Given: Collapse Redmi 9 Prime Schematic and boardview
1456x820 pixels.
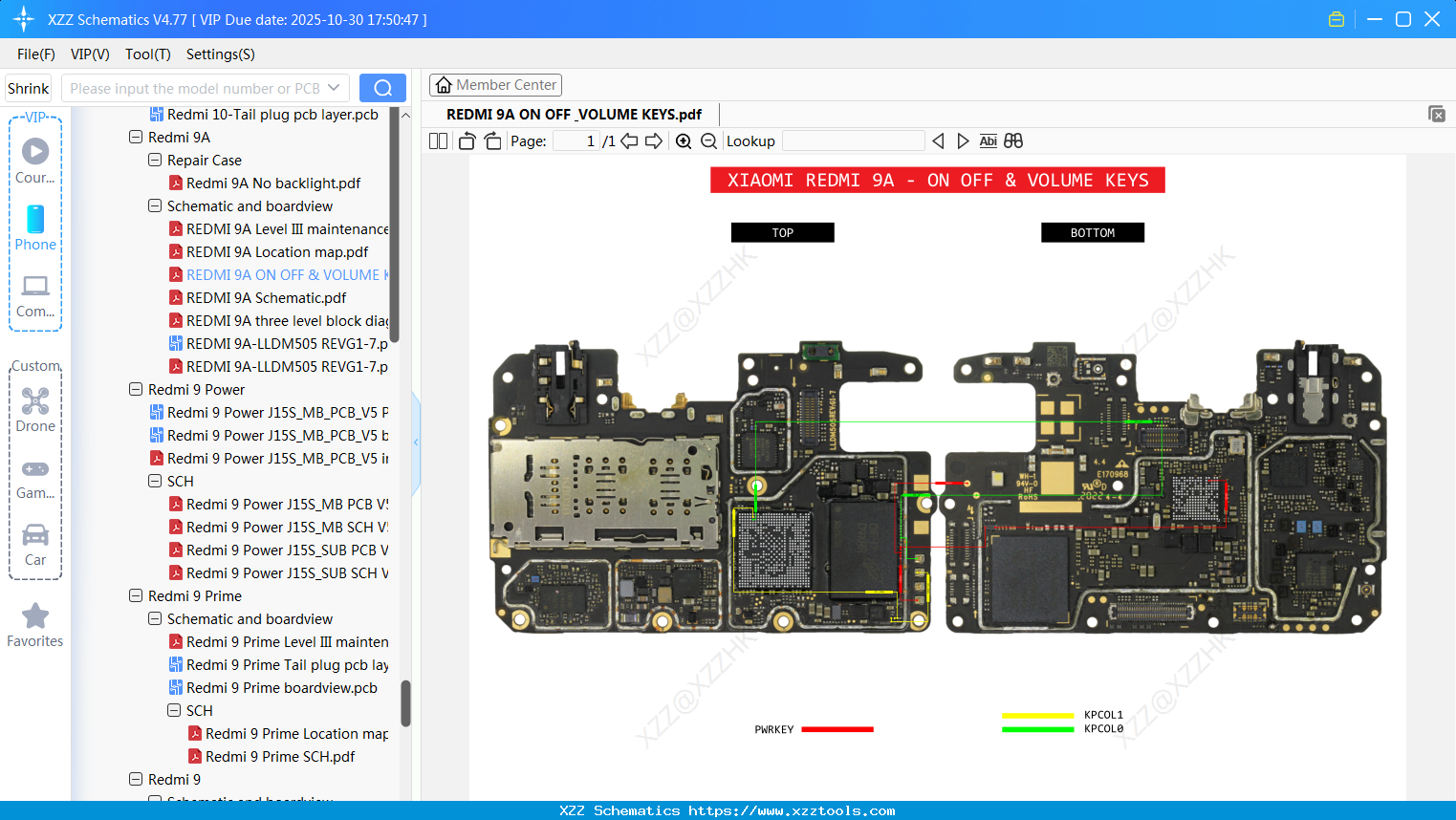Looking at the screenshot, I should (x=155, y=619).
